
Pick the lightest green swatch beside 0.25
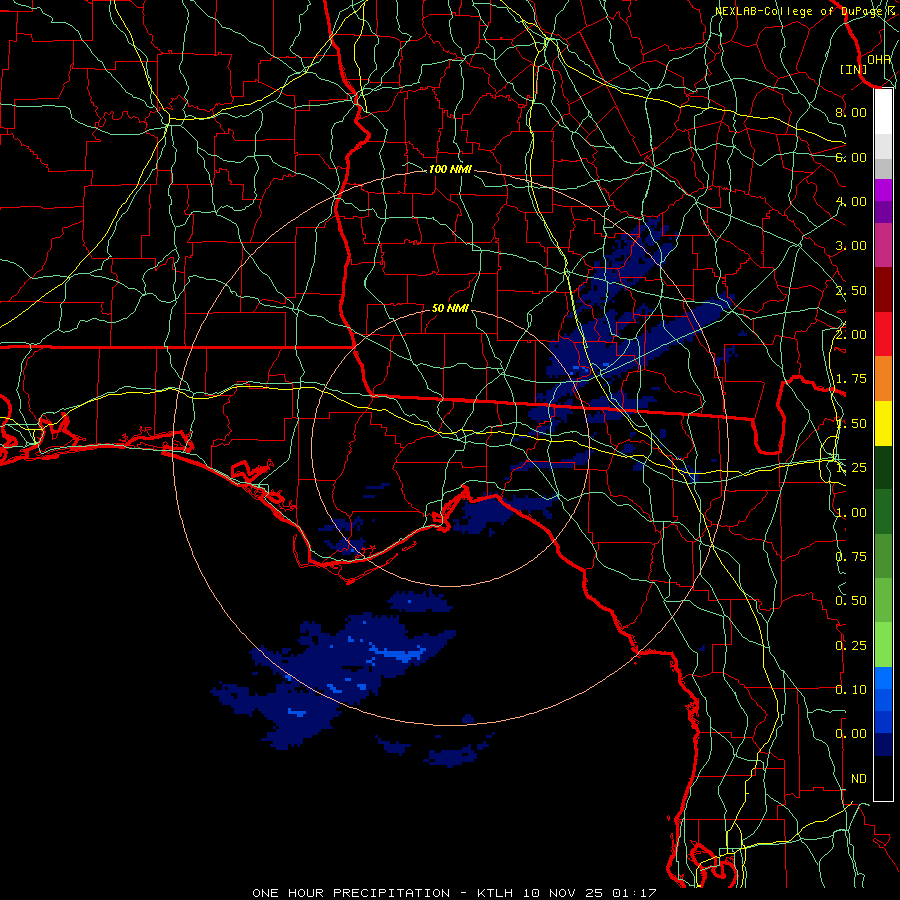(883, 645)
